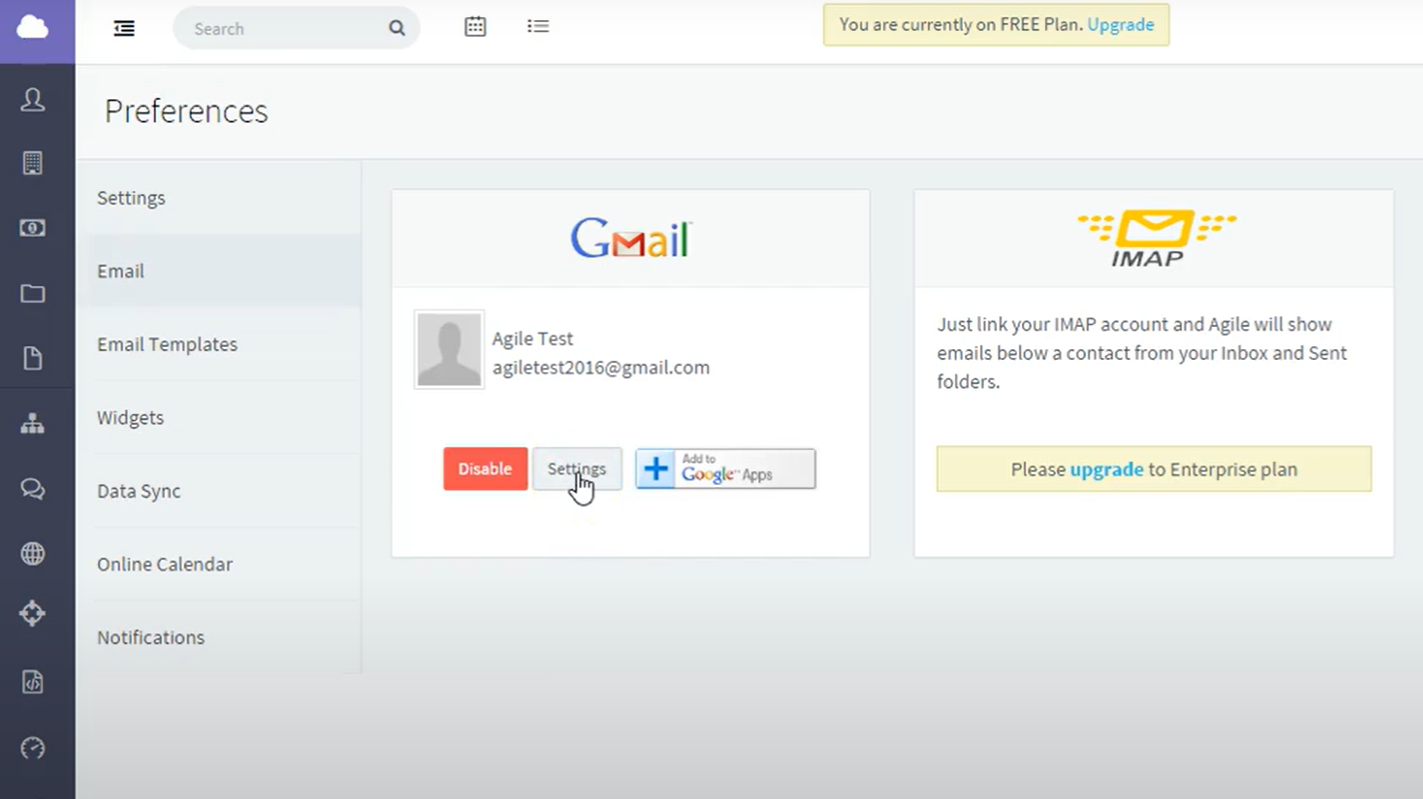
Task: Open the task list icon in top bar
Action: coord(538,26)
